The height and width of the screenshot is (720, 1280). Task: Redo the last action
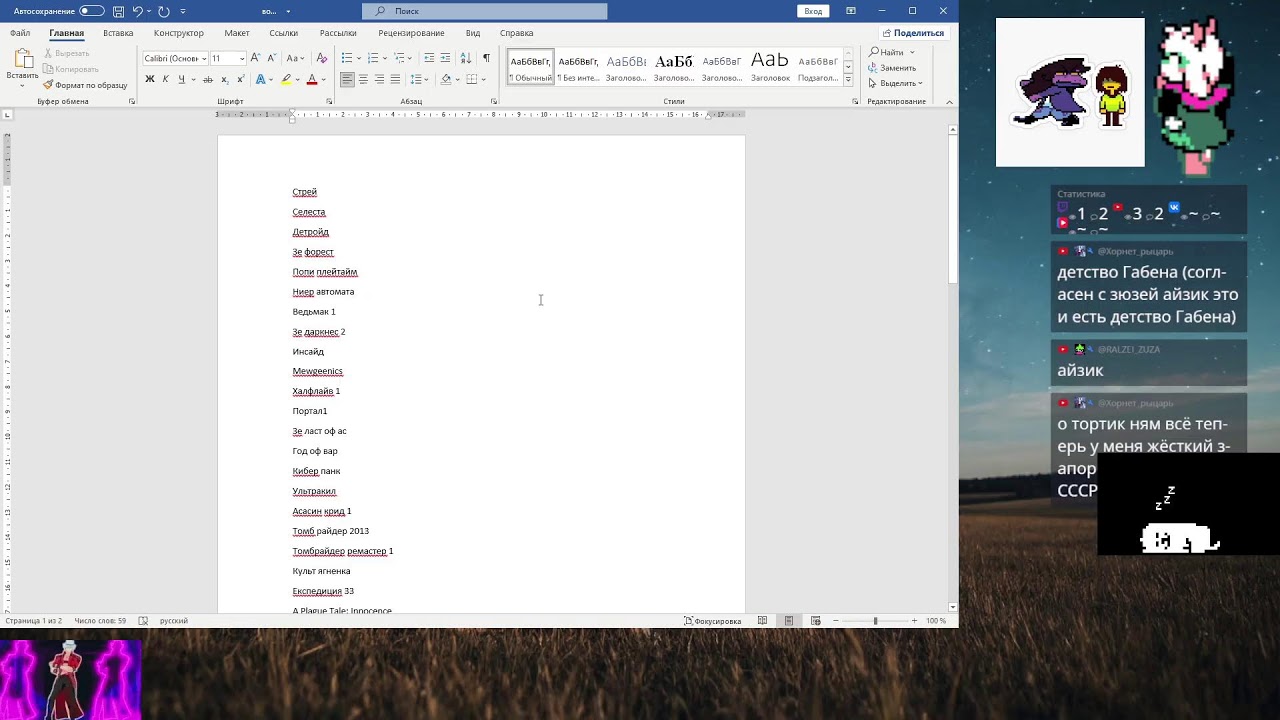click(x=164, y=11)
